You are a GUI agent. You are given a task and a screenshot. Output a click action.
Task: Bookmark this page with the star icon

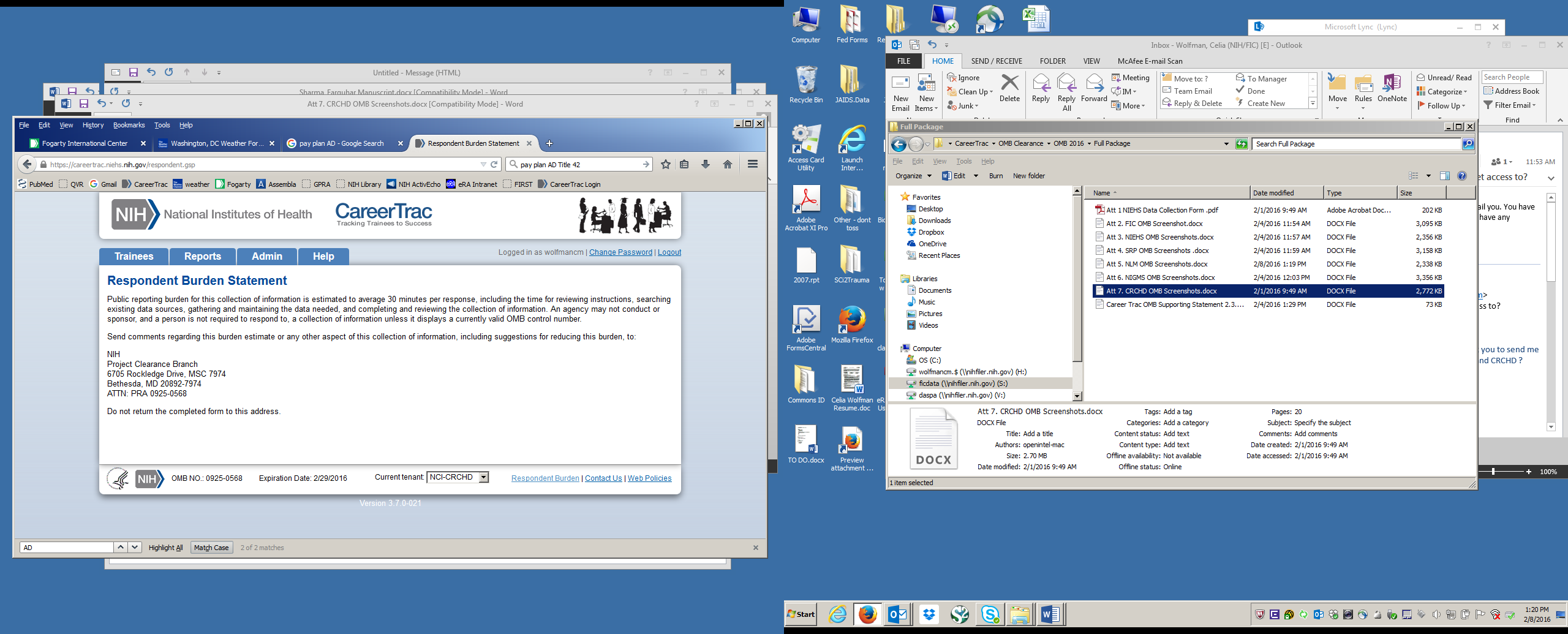click(x=665, y=164)
